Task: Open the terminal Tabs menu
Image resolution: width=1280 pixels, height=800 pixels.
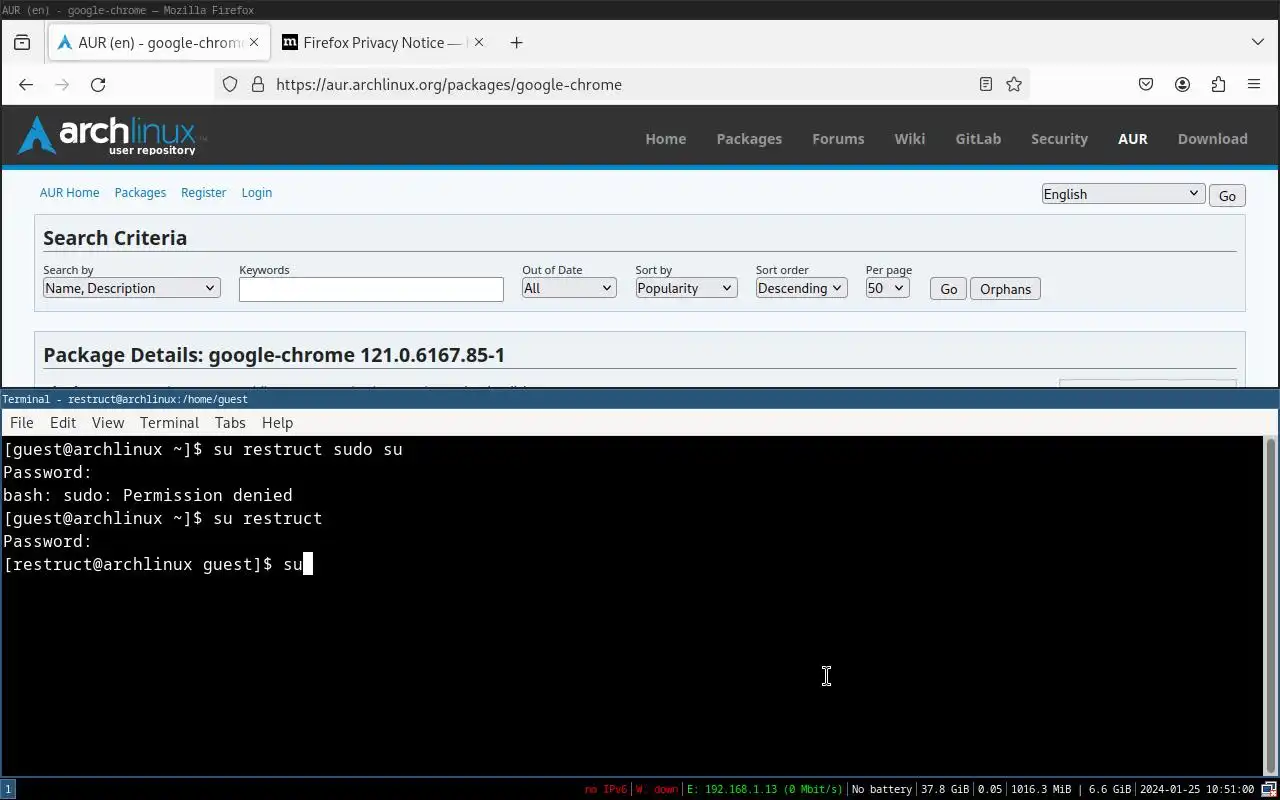Action: [230, 423]
